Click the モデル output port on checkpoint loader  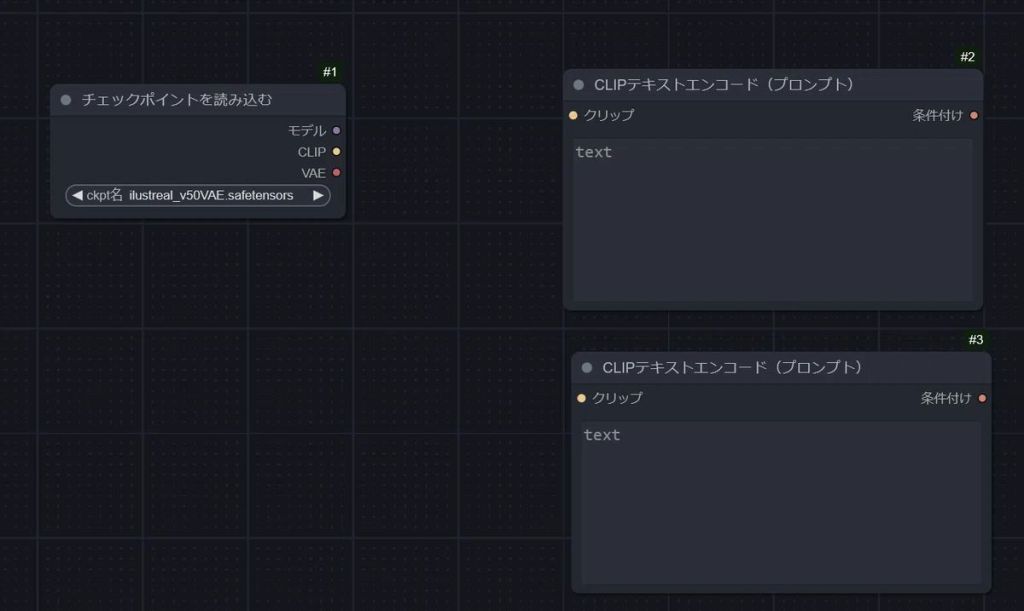pos(336,131)
